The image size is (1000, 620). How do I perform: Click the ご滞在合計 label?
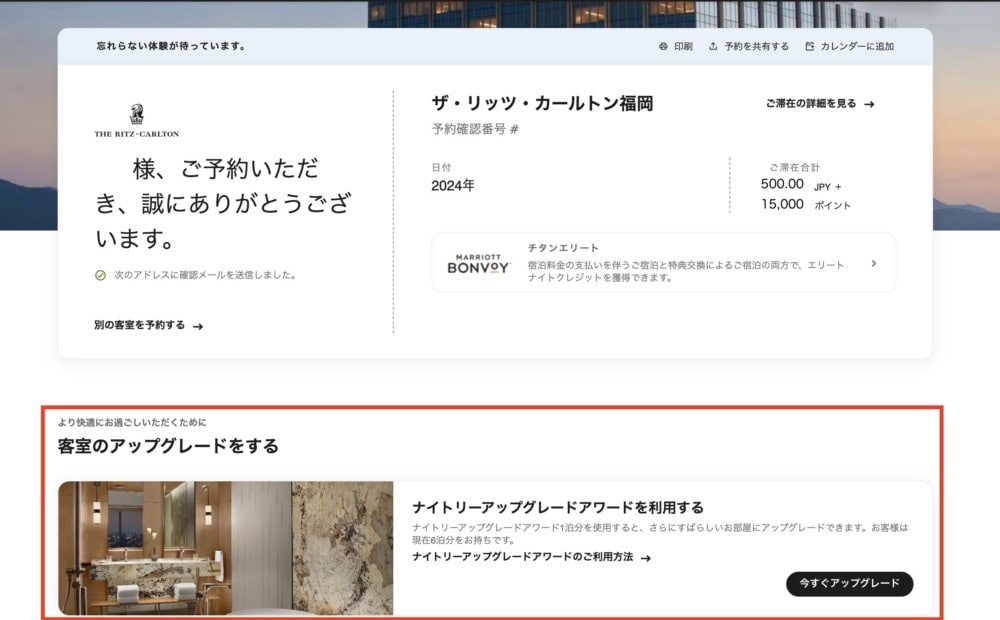point(794,167)
